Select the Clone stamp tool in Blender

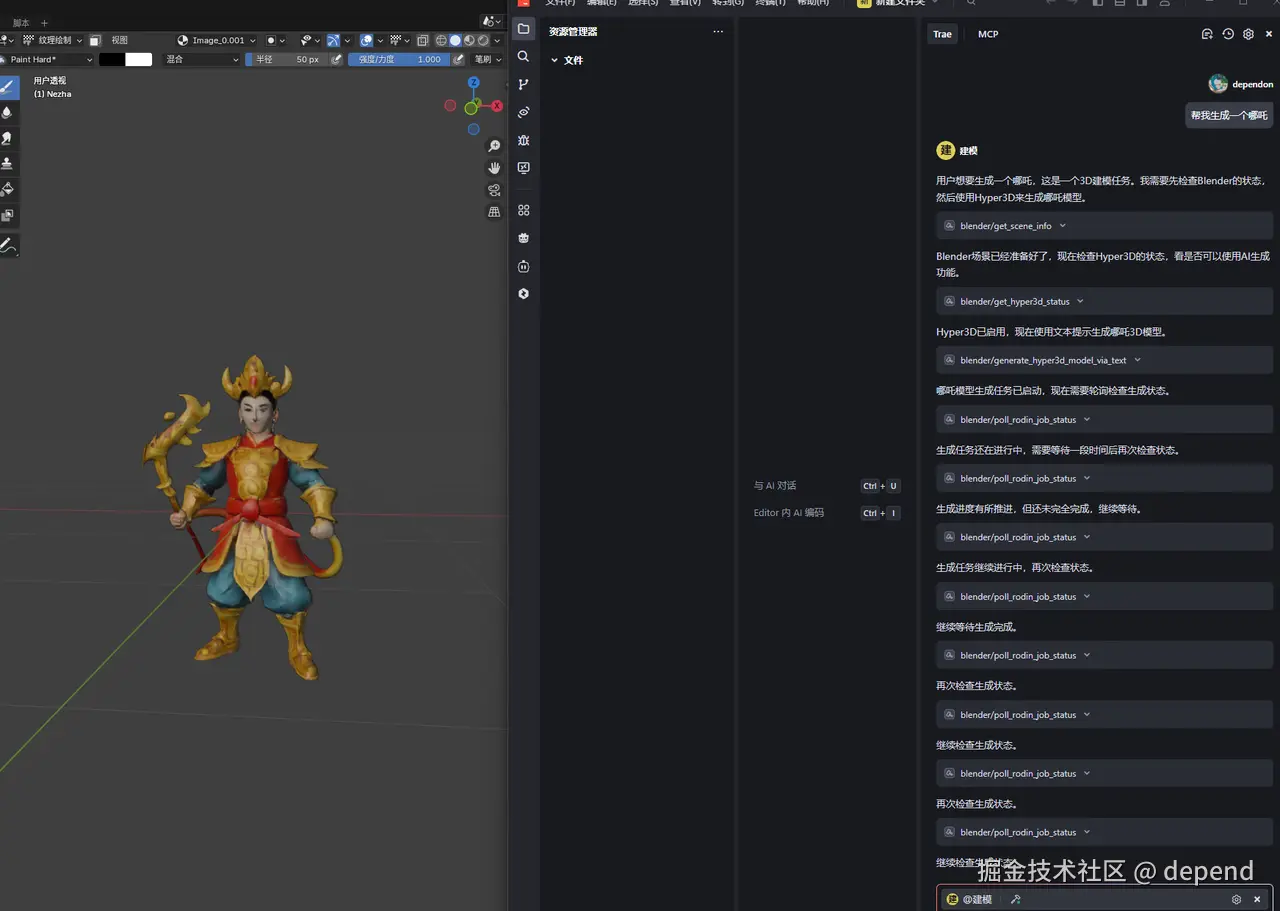click(x=8, y=163)
